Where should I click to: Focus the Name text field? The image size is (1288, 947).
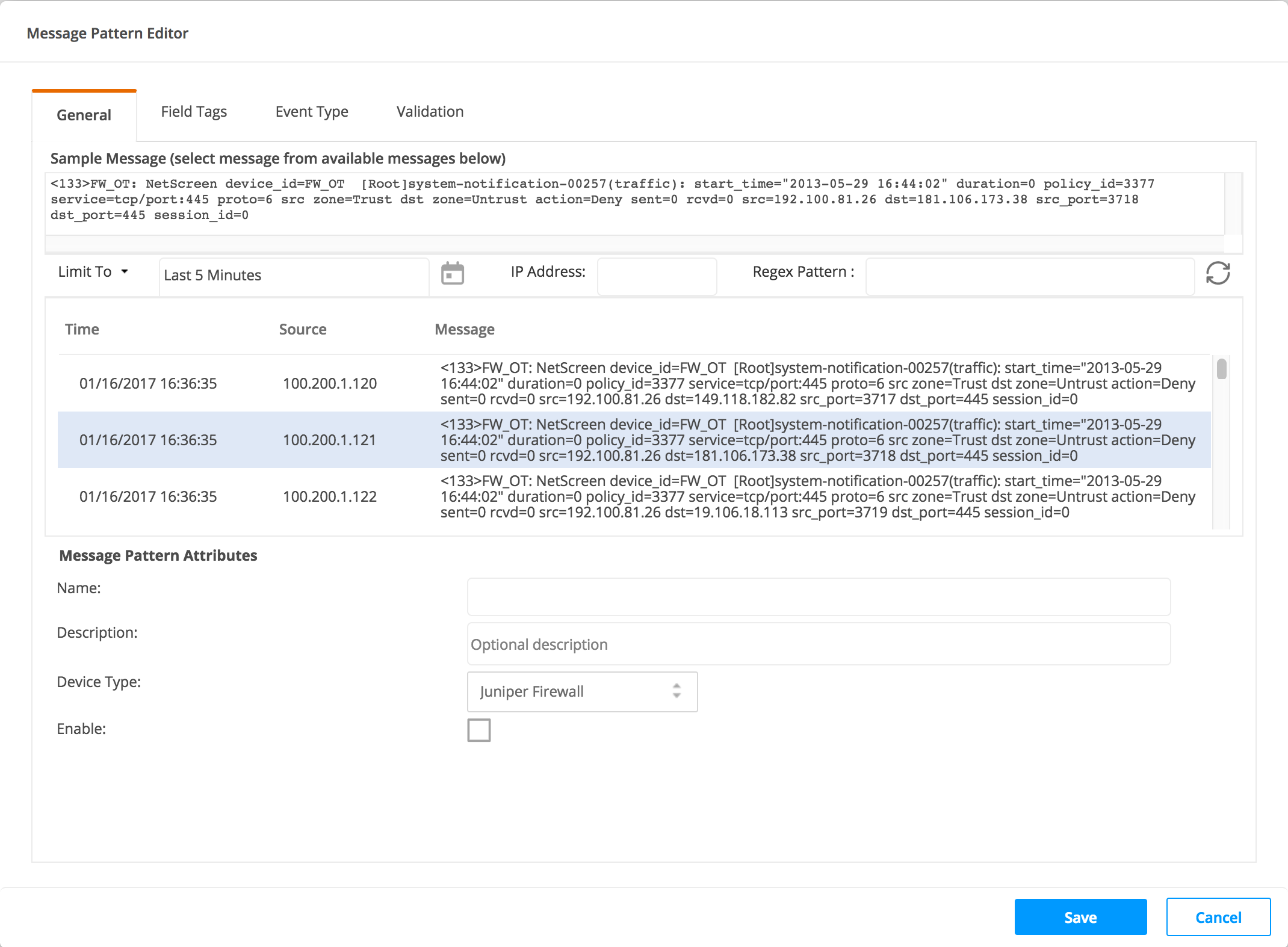click(x=819, y=597)
